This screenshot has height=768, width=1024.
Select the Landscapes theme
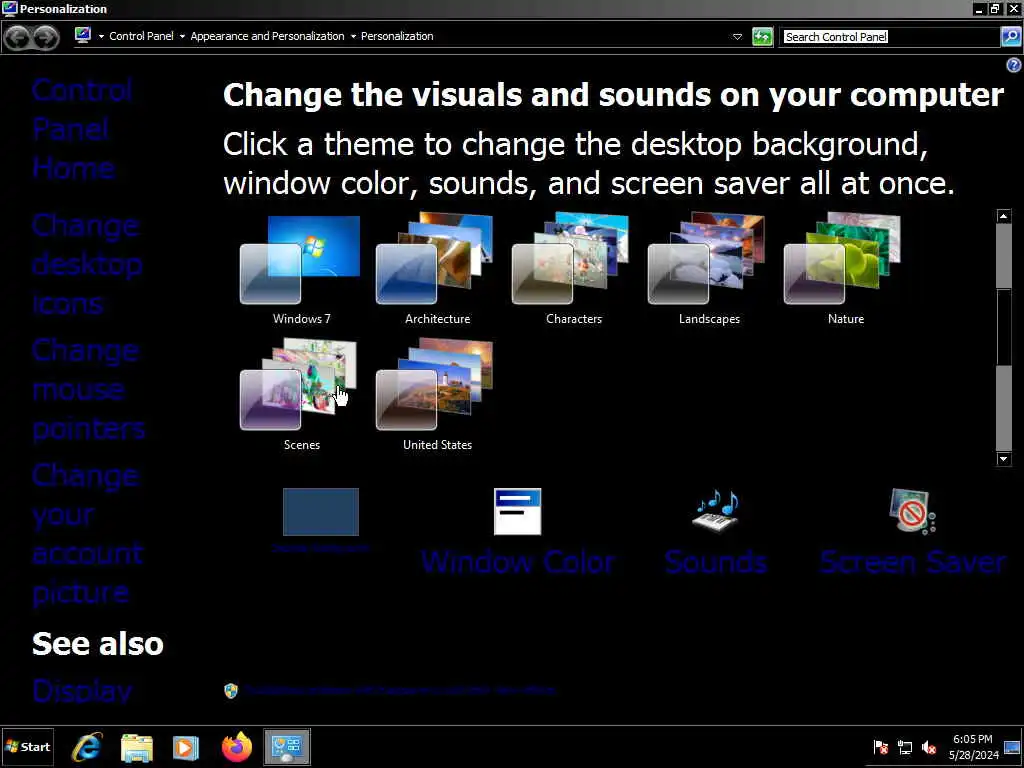click(709, 270)
